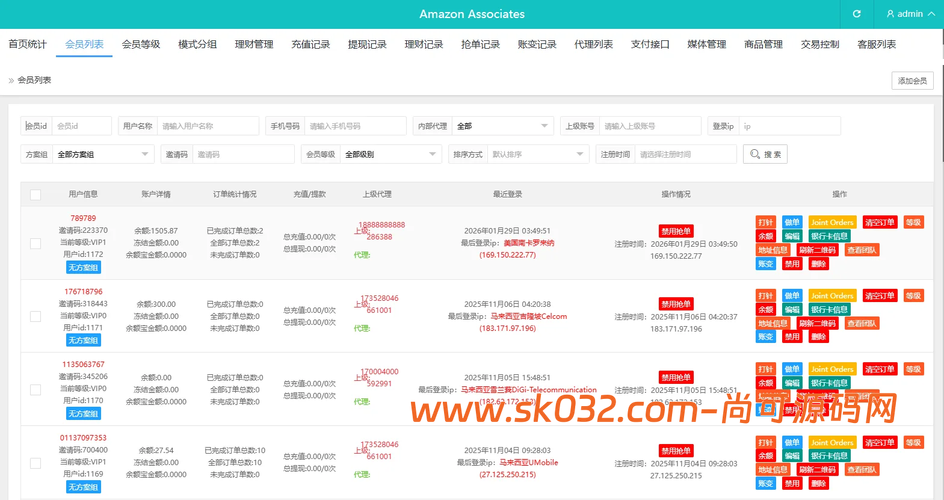Click Joint Orders for user 789789
944x500 pixels.
(832, 222)
